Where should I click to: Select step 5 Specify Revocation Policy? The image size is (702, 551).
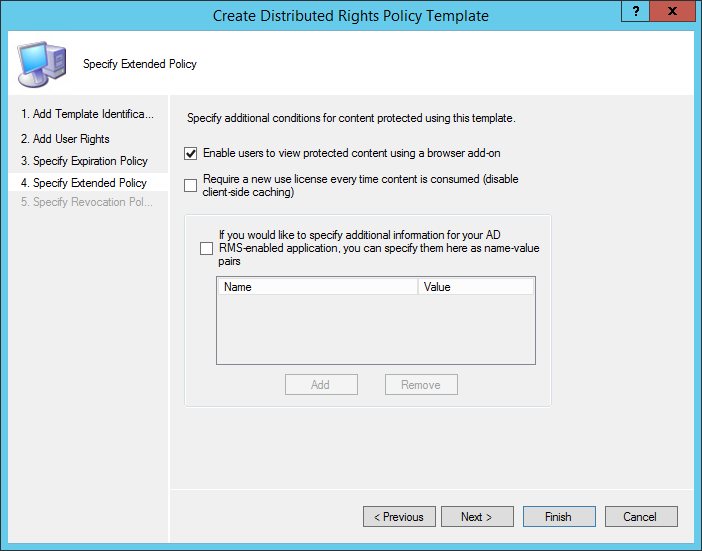[x=87, y=202]
